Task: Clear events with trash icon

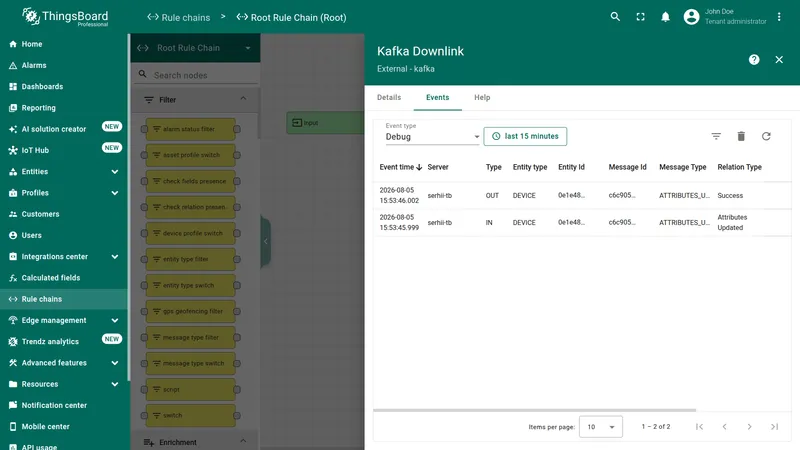Action: tap(741, 136)
